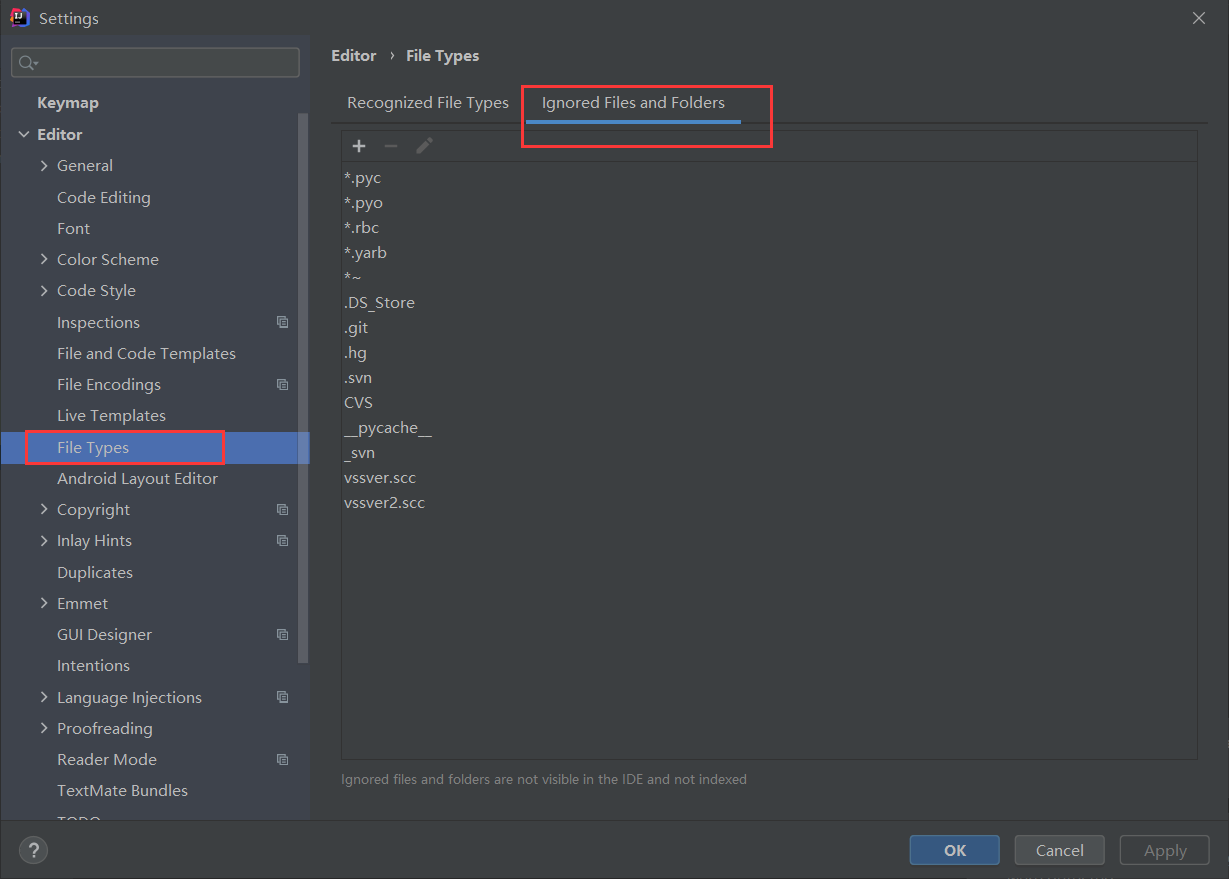The image size is (1229, 879).
Task: Select the *.pyo ignored pattern
Action: pyautogui.click(x=363, y=203)
